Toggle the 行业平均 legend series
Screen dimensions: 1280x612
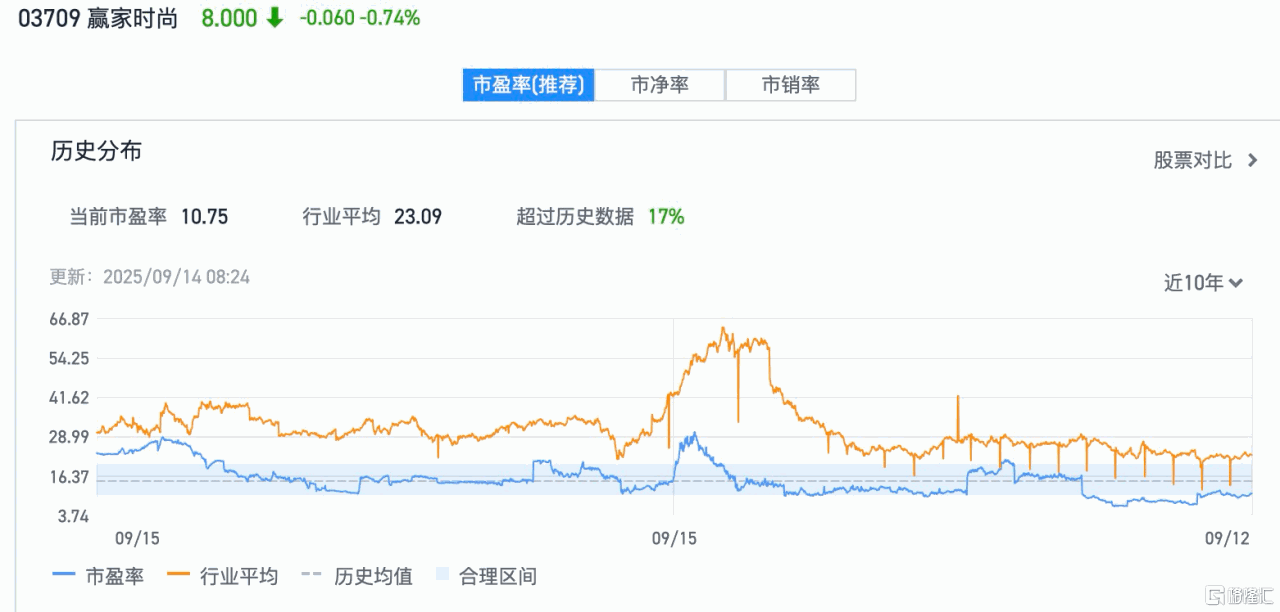pos(222,576)
